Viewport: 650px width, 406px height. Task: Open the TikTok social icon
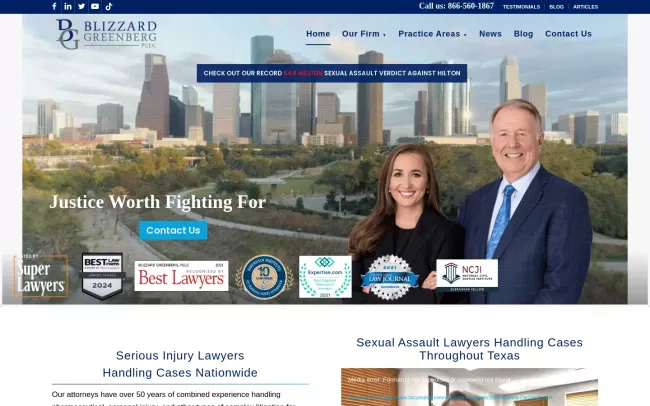pos(109,6)
